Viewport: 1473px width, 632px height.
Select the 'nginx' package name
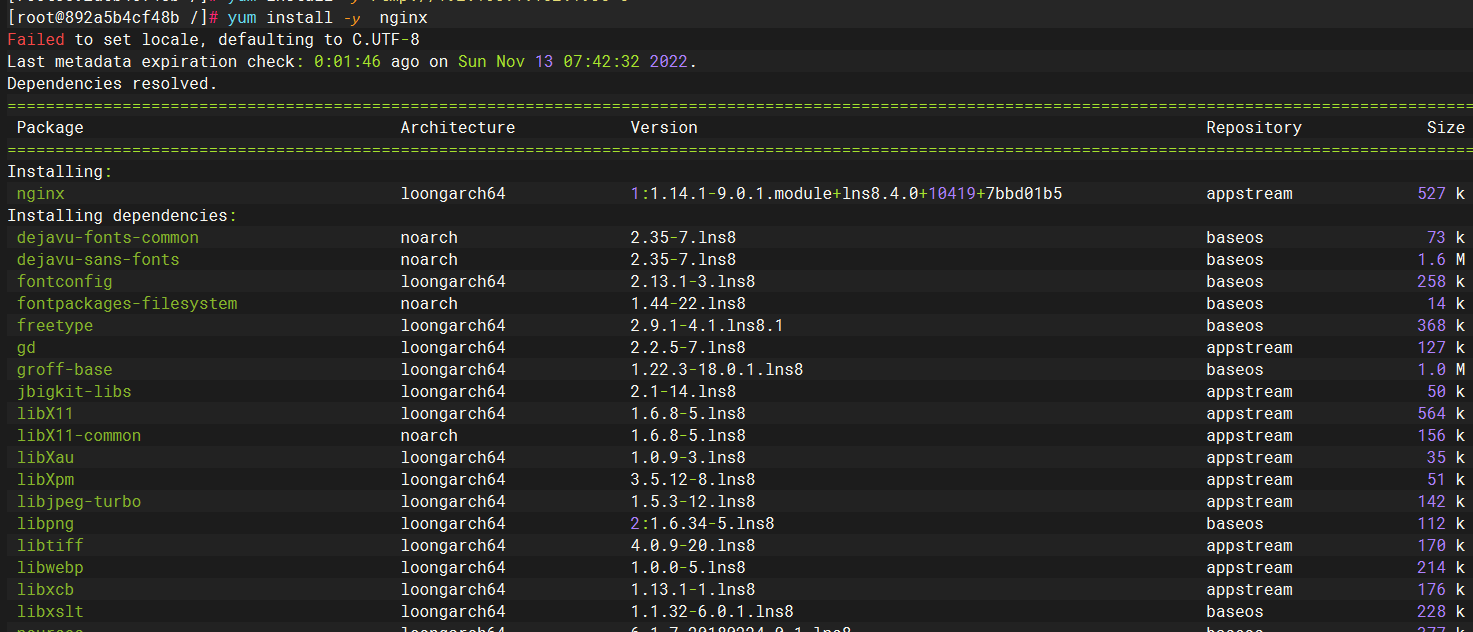click(x=41, y=193)
